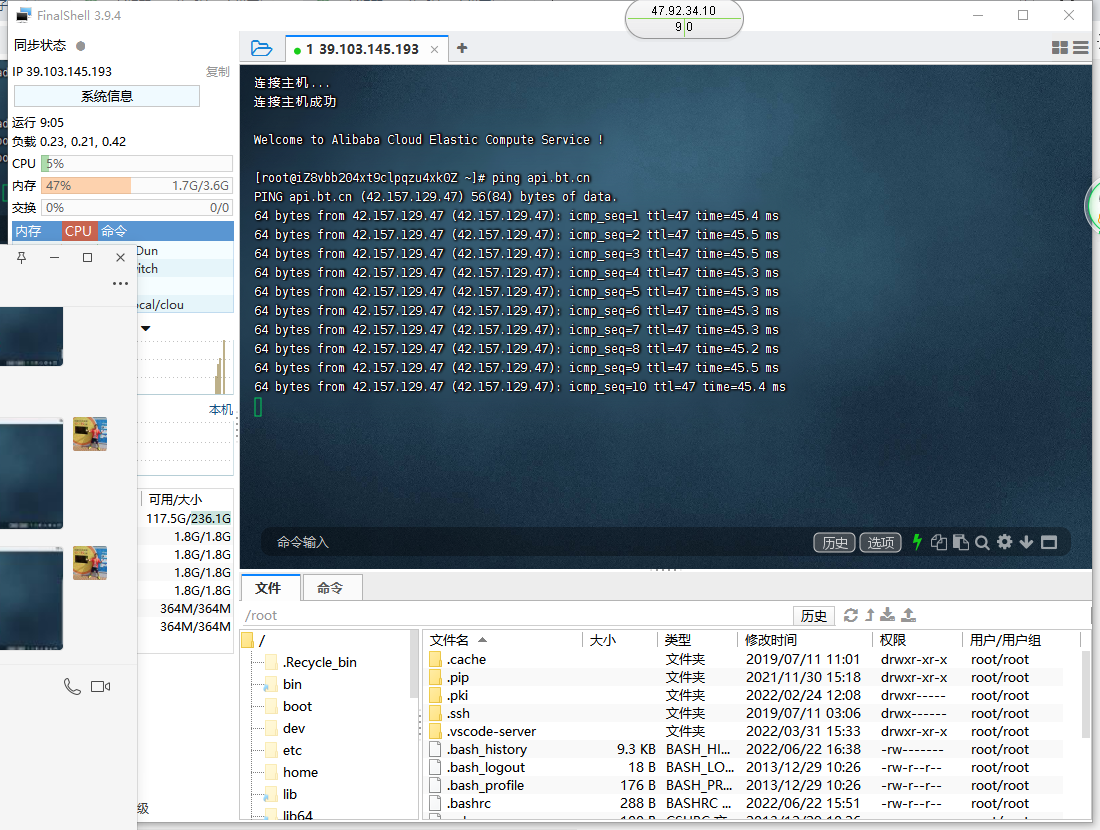Select the boot folder in tree
This screenshot has height=830, width=1100.
(x=289, y=707)
